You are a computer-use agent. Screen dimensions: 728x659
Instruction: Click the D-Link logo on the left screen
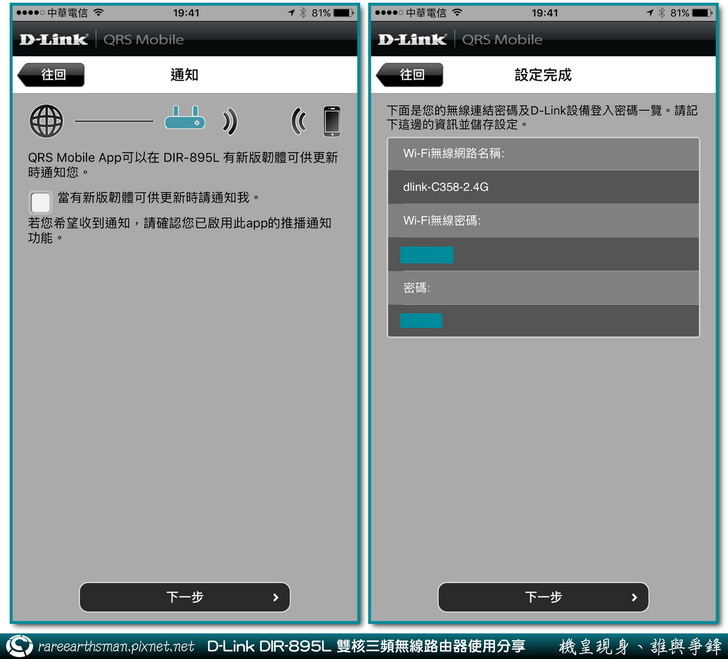[x=53, y=39]
